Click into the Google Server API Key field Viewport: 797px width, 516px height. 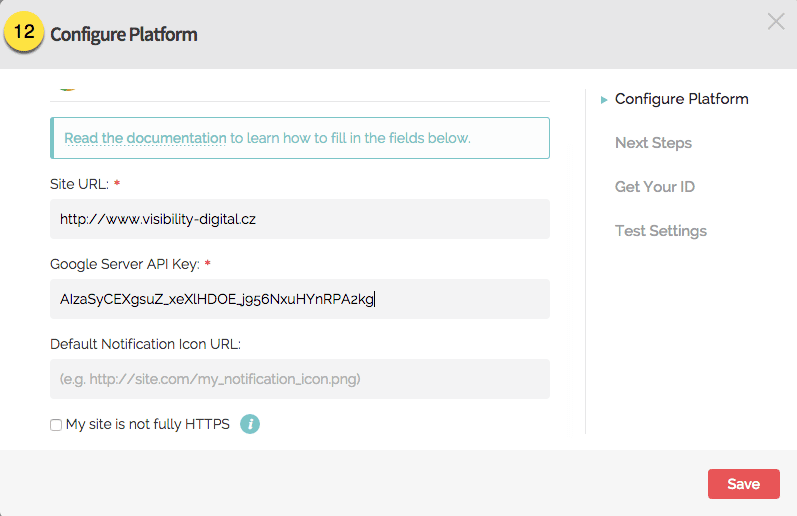tap(300, 298)
